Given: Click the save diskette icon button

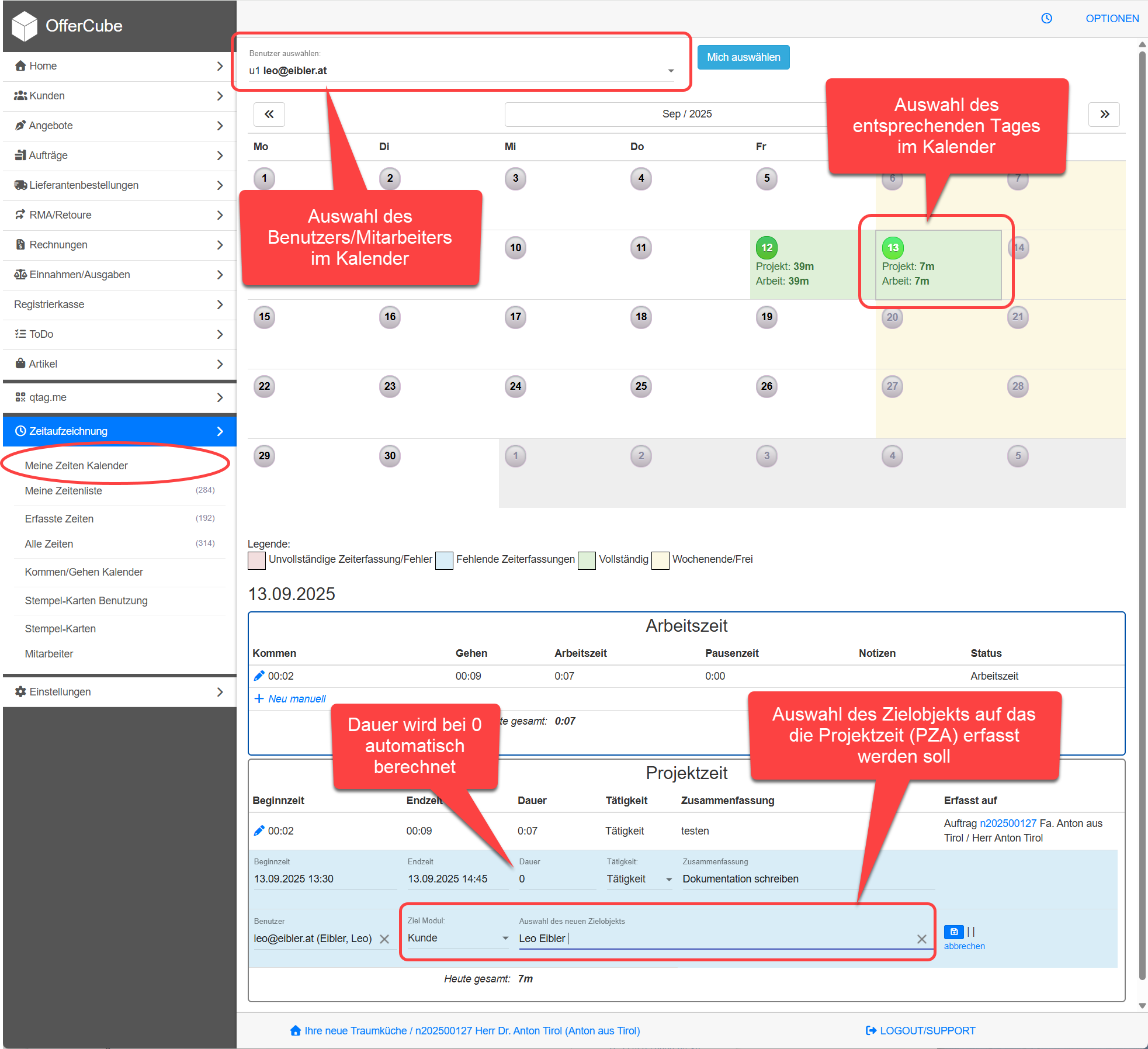Looking at the screenshot, I should pos(953,932).
